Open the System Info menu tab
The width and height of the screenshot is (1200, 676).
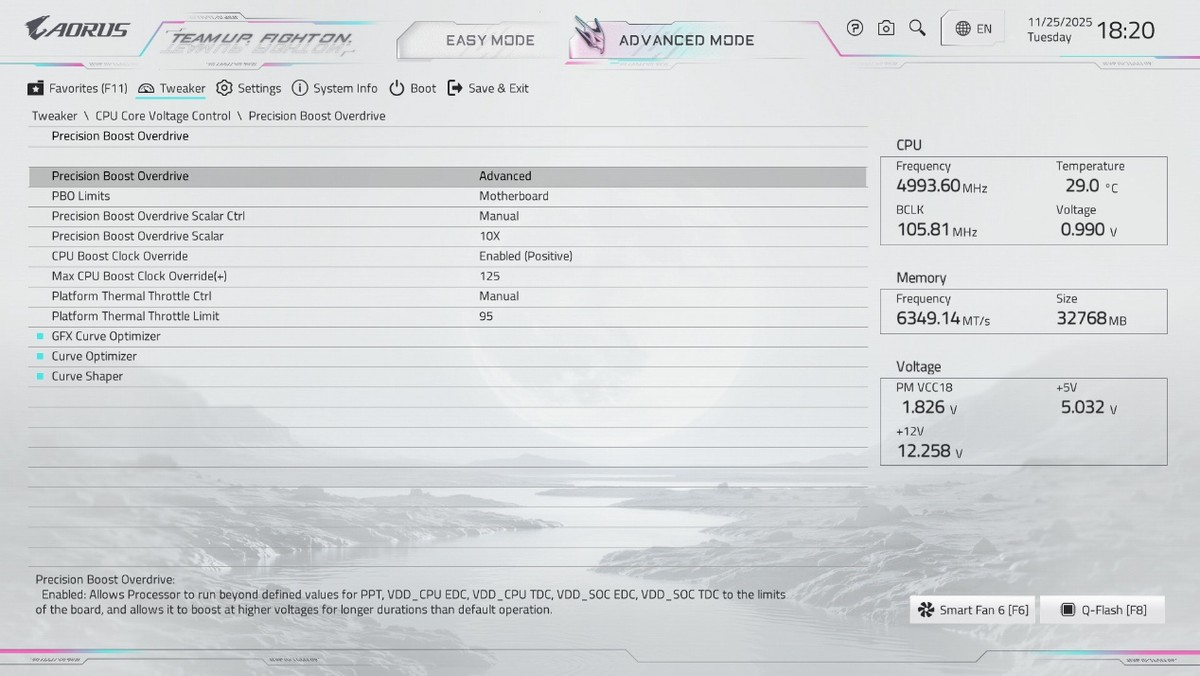coord(334,88)
